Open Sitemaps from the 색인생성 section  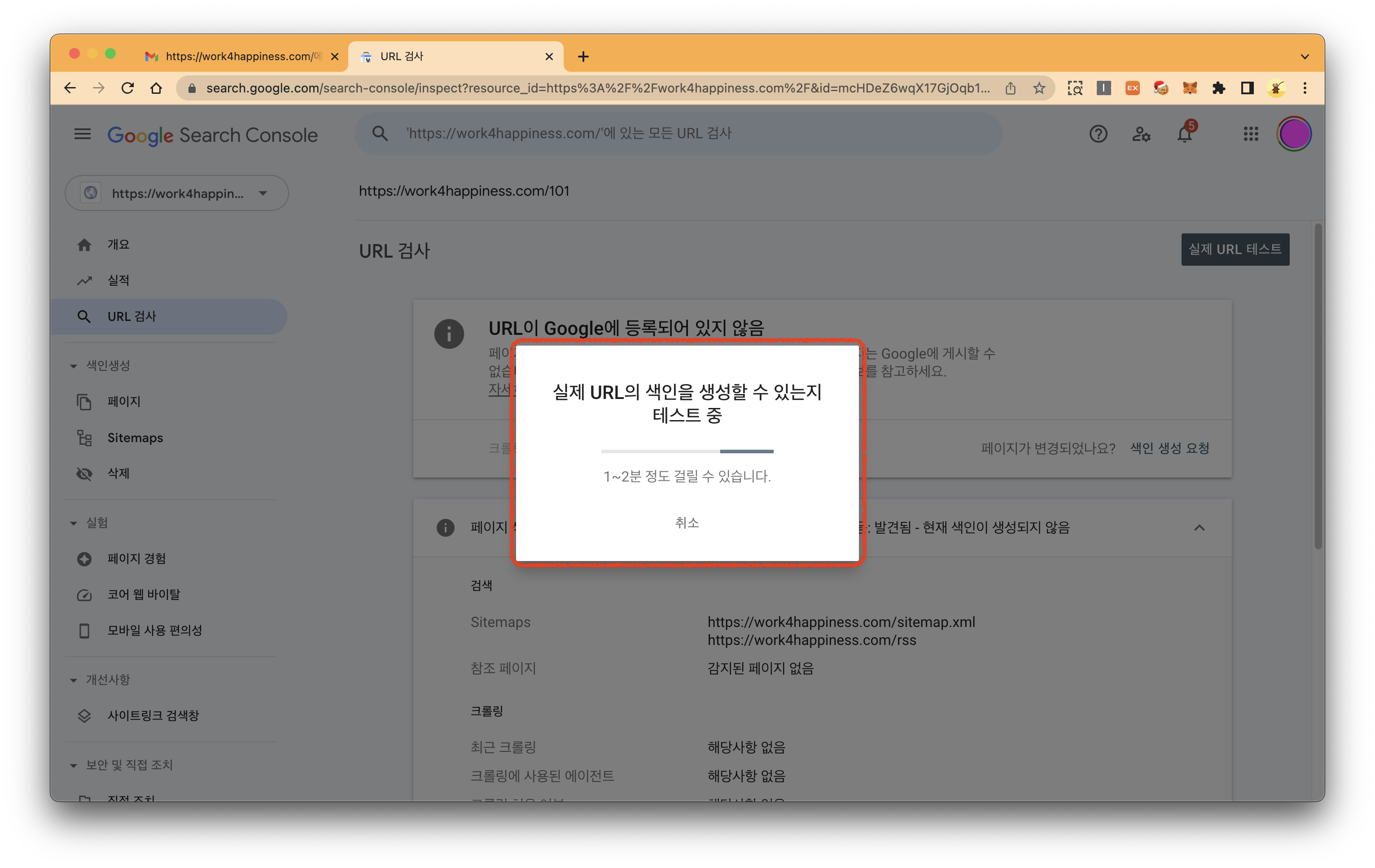135,438
